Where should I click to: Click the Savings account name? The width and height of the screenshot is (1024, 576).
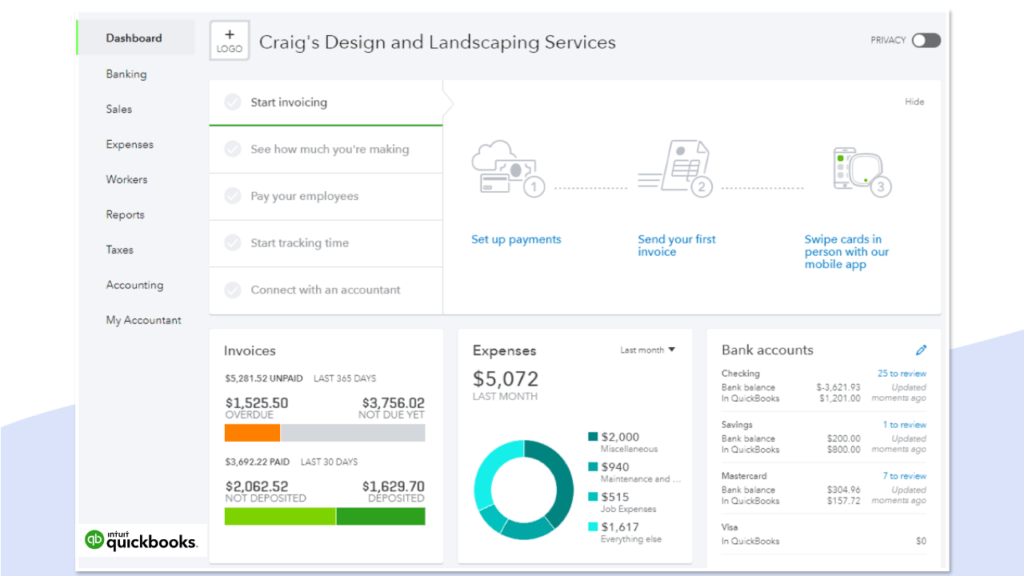(737, 424)
